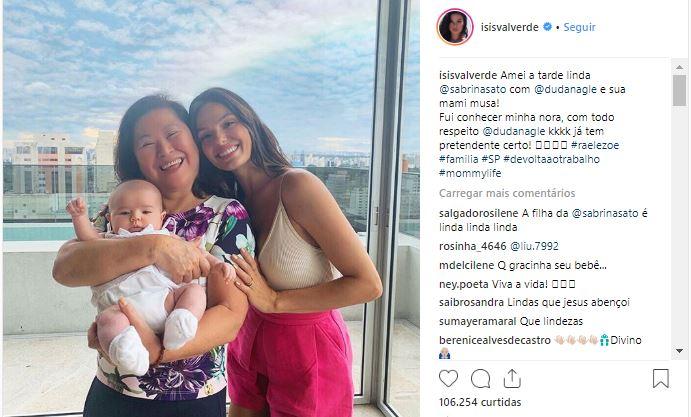Load more comments via Carregar mais comentários
The height and width of the screenshot is (417, 691).
coord(507,193)
